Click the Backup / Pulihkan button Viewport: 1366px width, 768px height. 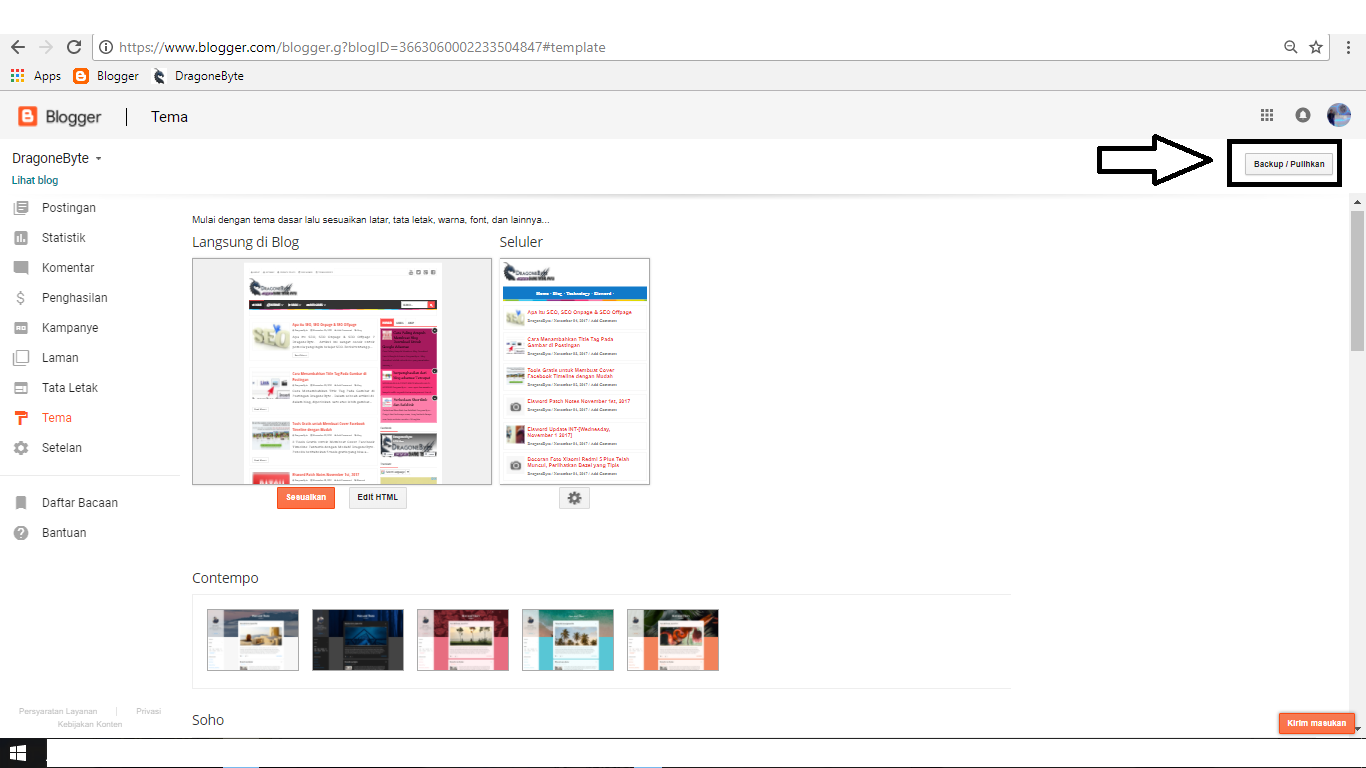(1289, 164)
